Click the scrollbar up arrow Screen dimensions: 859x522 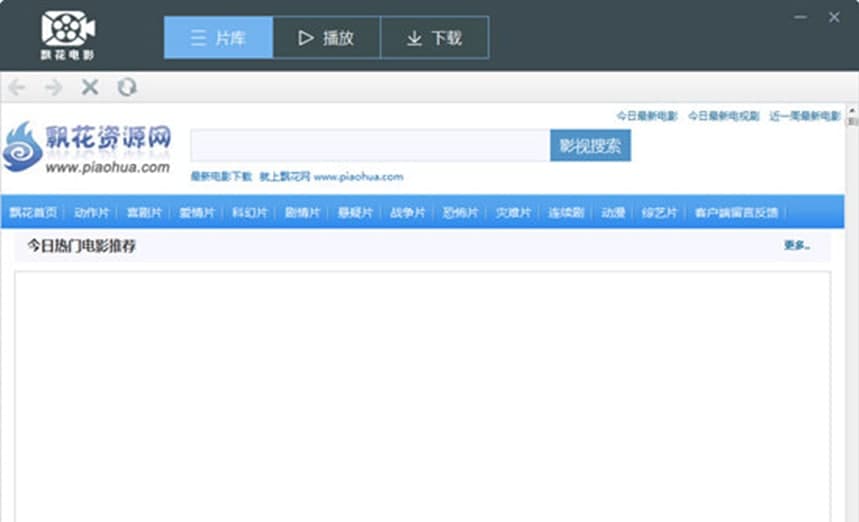coord(852,110)
